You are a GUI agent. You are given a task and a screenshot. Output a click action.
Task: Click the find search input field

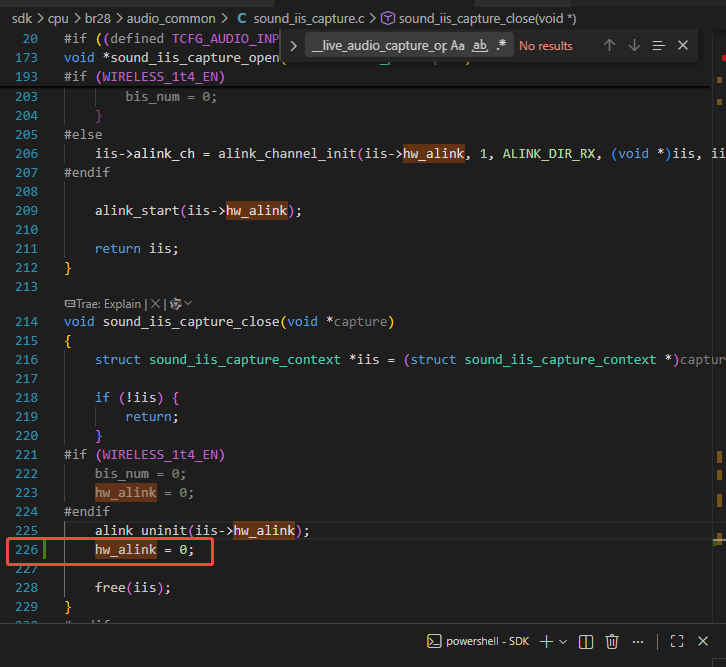coord(379,45)
